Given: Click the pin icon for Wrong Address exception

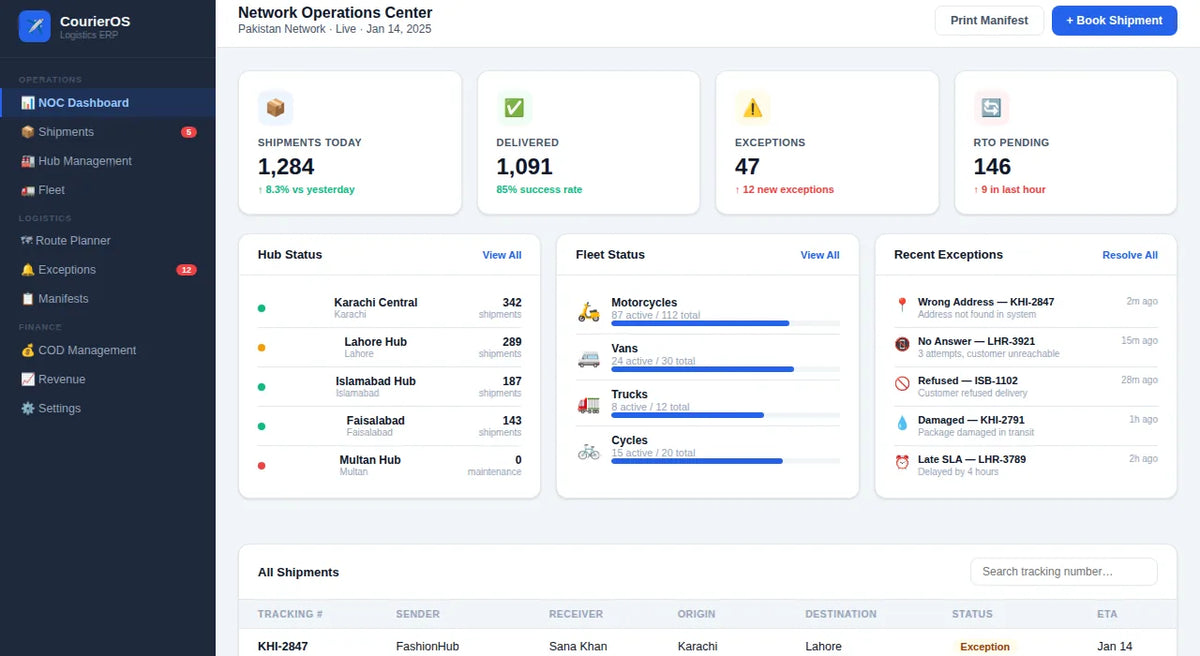Looking at the screenshot, I should pos(902,305).
